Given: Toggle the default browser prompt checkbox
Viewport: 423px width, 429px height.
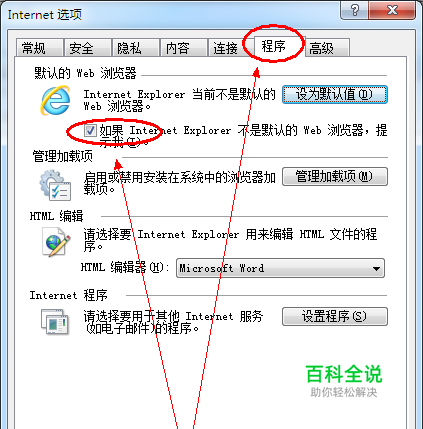Looking at the screenshot, I should click(x=90, y=131).
